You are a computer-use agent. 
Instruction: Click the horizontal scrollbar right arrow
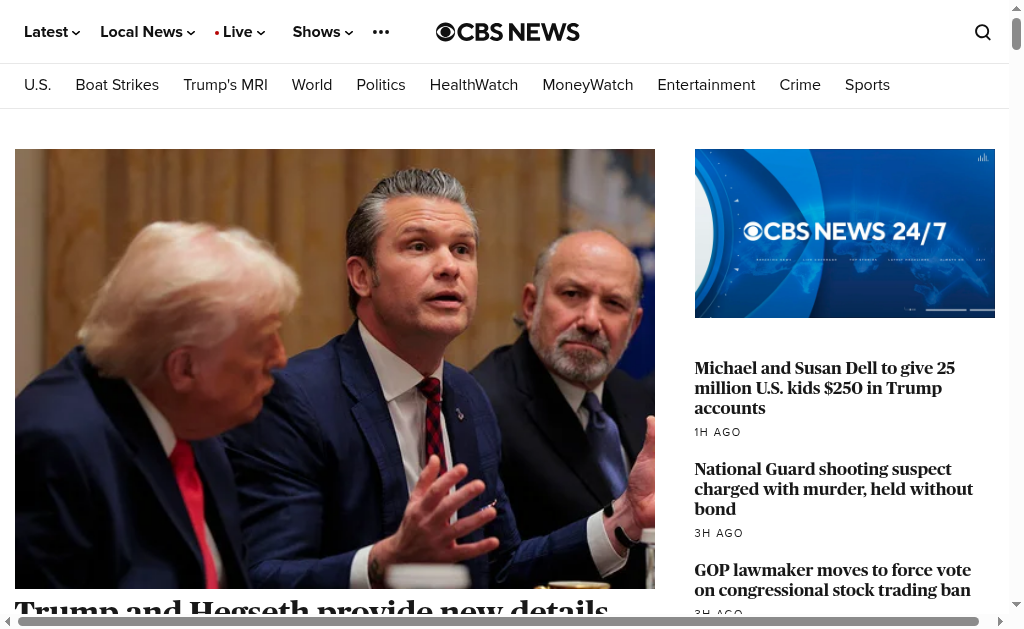[1000, 621]
